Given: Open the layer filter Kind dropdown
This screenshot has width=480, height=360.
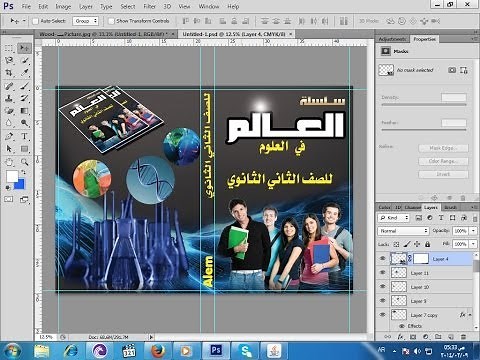Looking at the screenshot, I should (x=393, y=218).
